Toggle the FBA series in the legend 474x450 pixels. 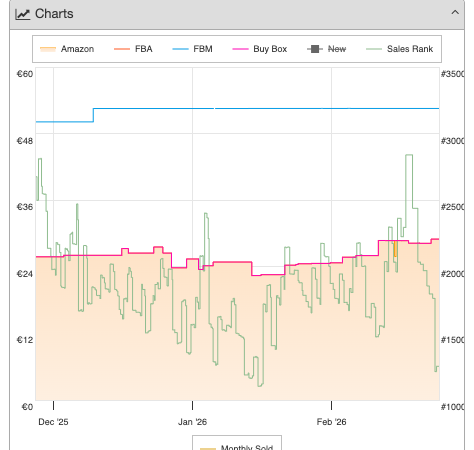click(x=133, y=49)
